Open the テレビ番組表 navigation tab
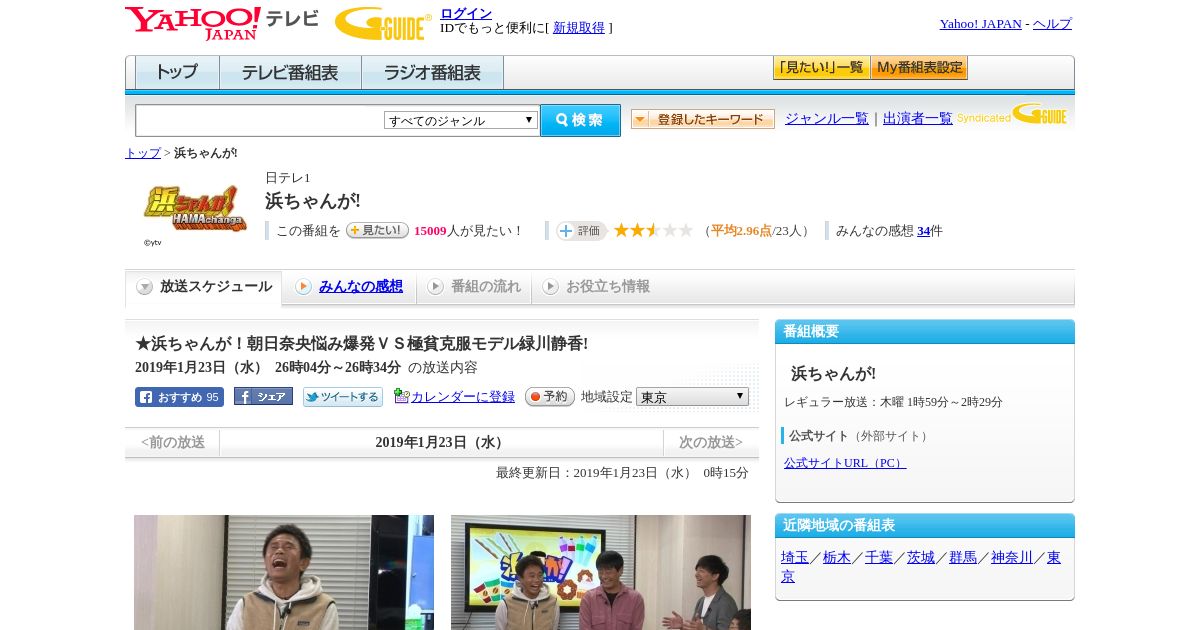1200x630 pixels. (x=290, y=73)
